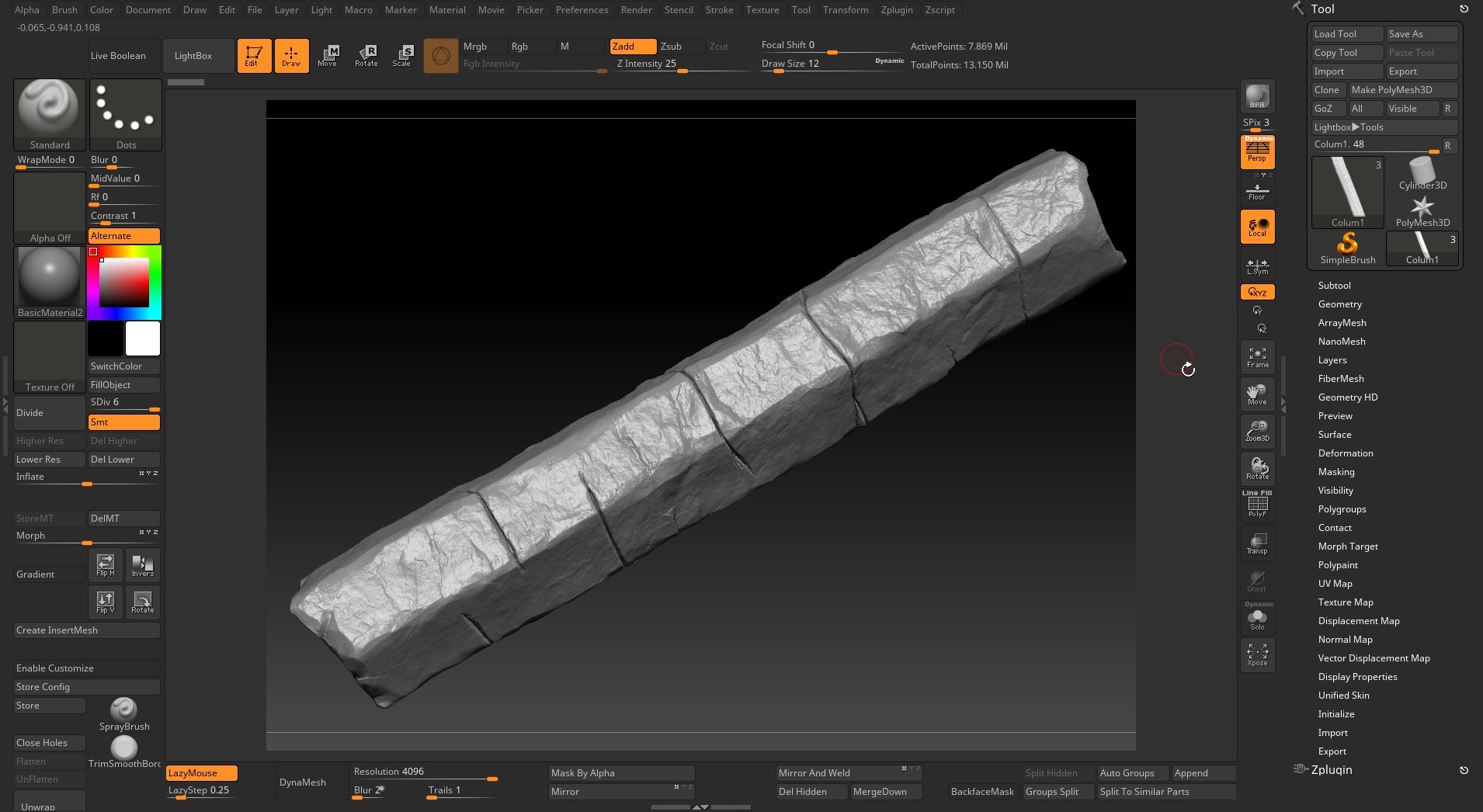Adjust the Draw Size slider
Image resolution: width=1483 pixels, height=812 pixels.
pyautogui.click(x=831, y=64)
